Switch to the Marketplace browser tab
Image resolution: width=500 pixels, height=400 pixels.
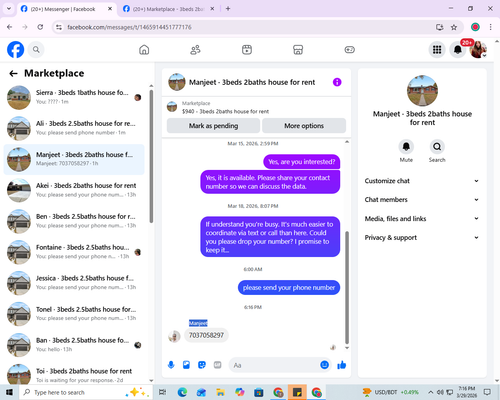point(168,9)
